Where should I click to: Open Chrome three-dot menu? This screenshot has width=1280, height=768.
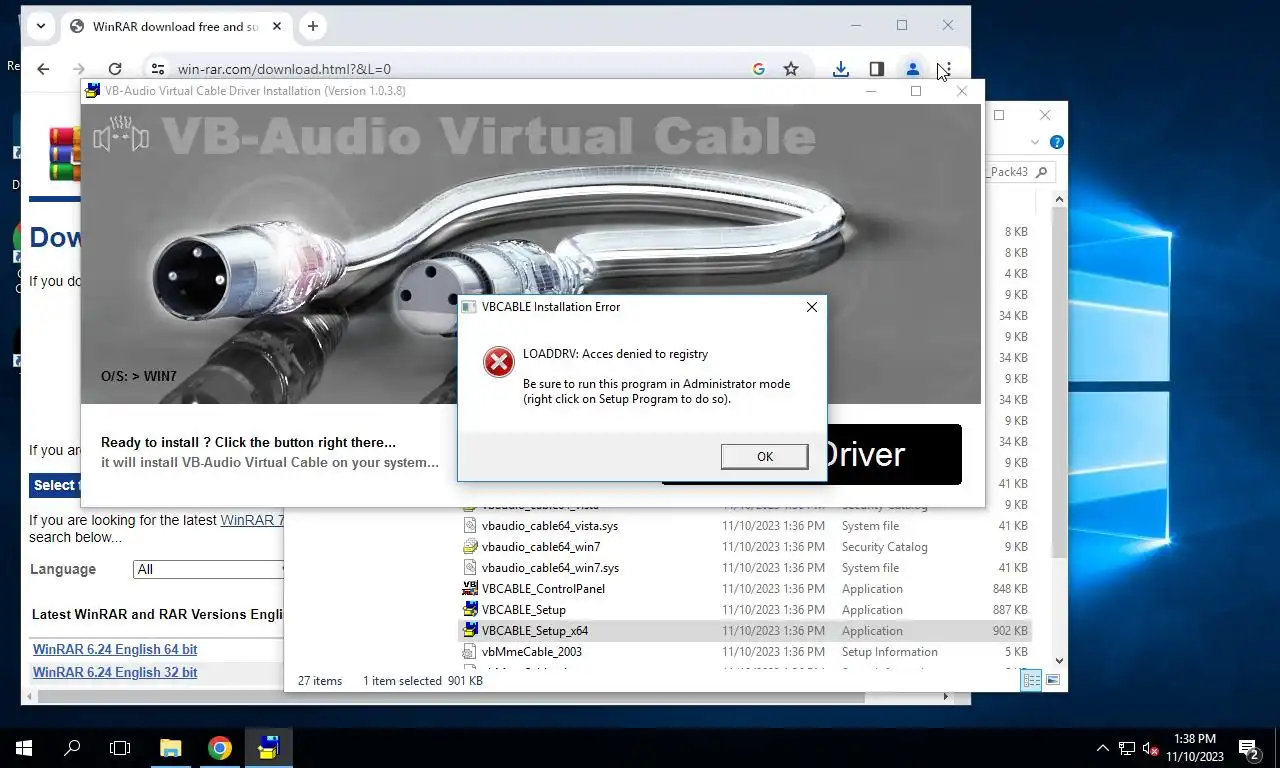[x=947, y=69]
